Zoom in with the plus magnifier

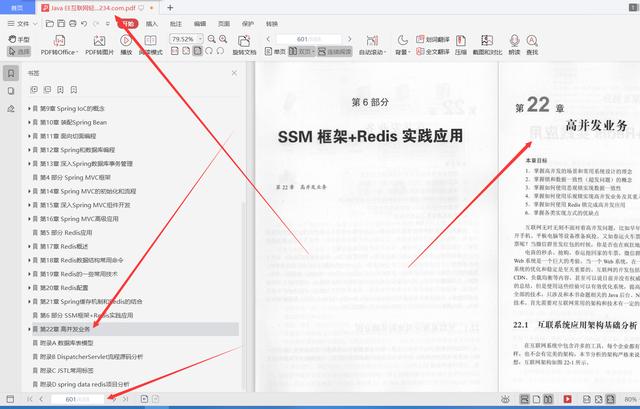[x=223, y=39]
